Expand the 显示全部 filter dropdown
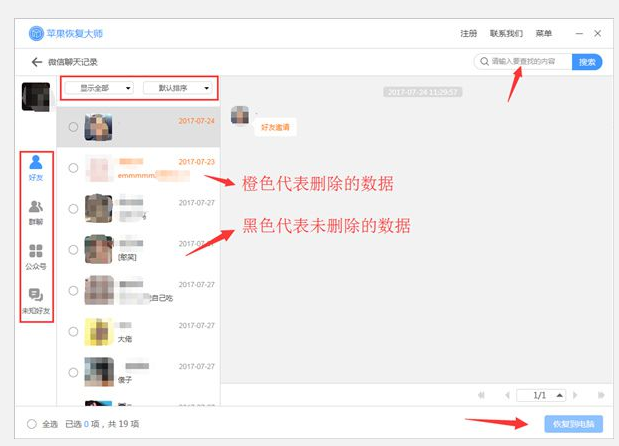619x446 pixels. [99, 88]
